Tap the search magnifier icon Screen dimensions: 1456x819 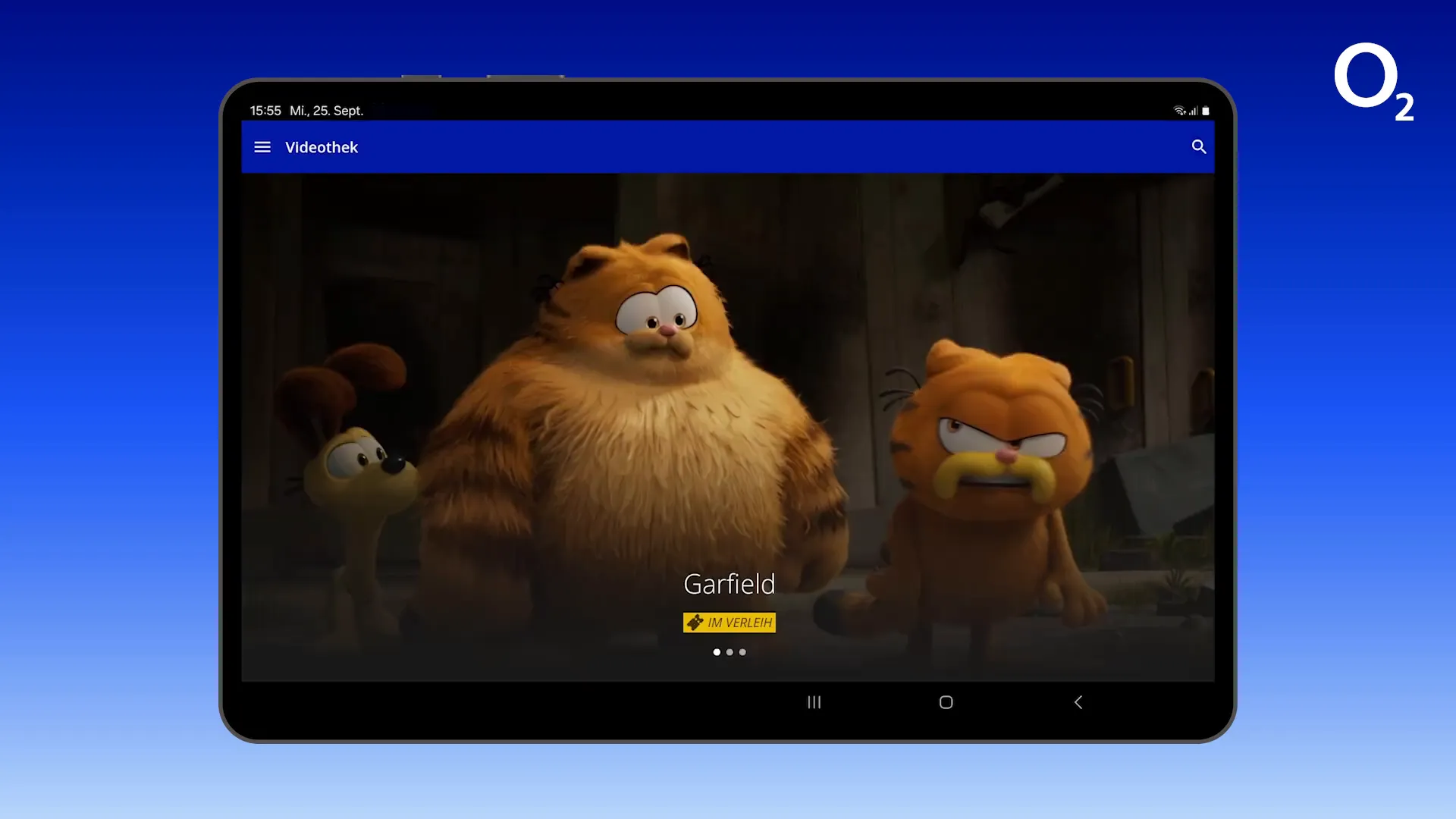click(1199, 147)
